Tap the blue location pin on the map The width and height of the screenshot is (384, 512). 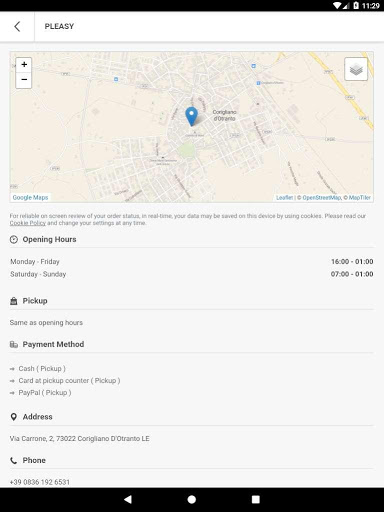pyautogui.click(x=191, y=116)
